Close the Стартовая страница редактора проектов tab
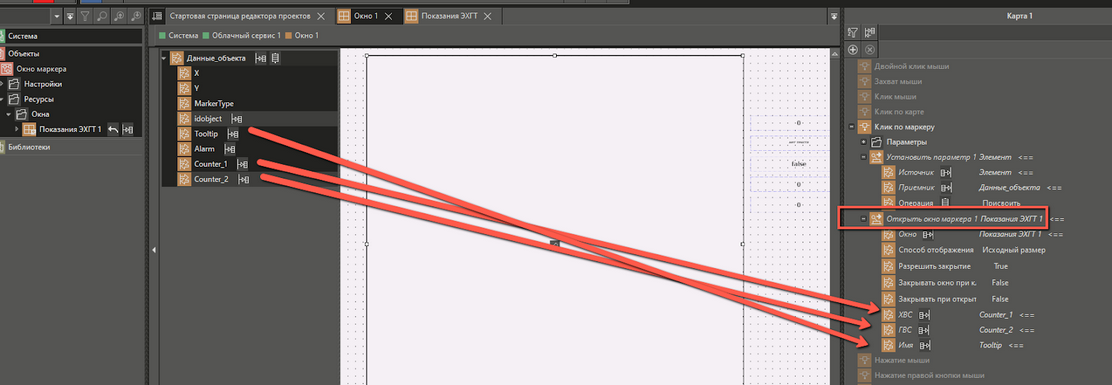1112x385 pixels. tap(321, 16)
